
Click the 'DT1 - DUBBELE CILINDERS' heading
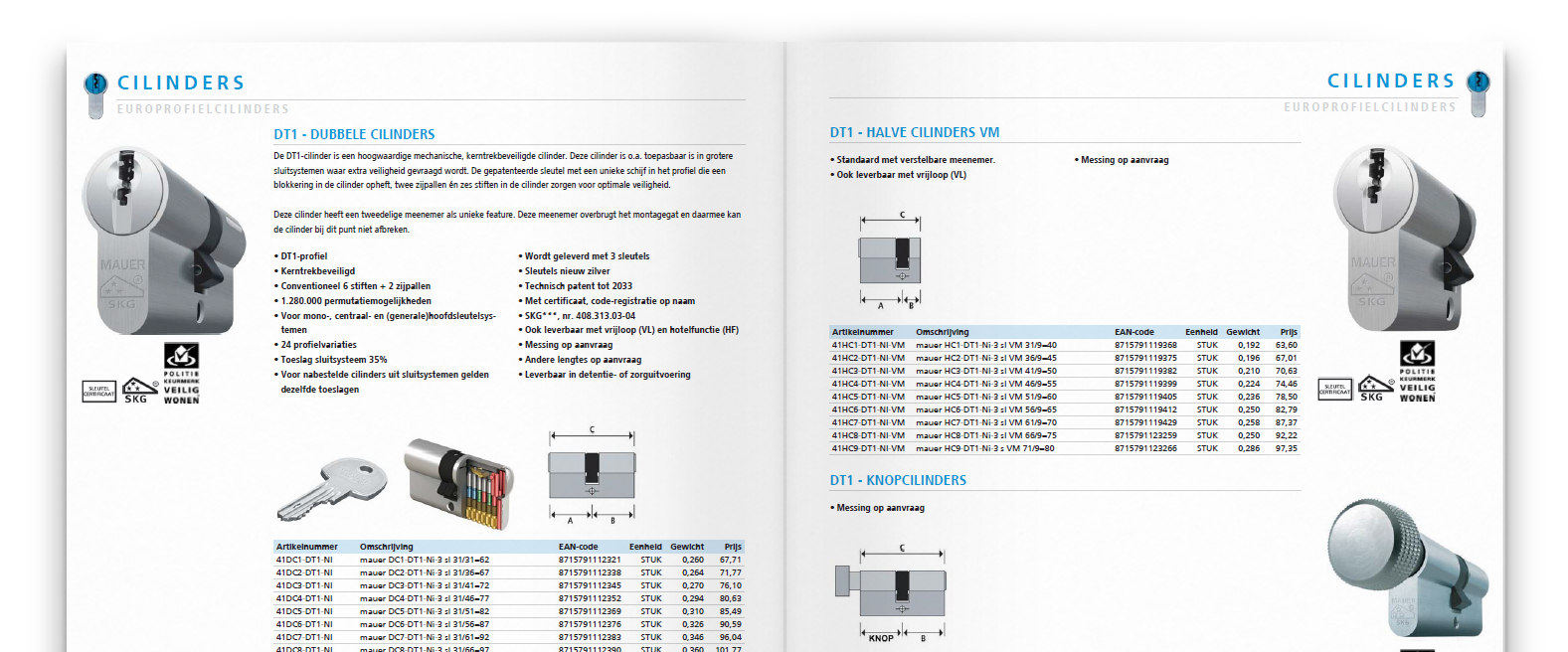pyautogui.click(x=354, y=134)
